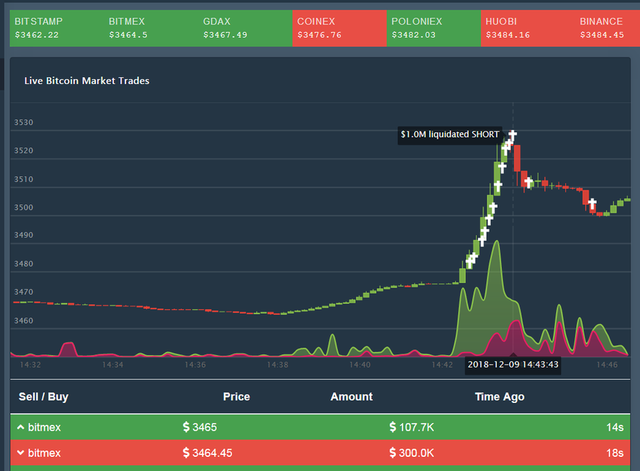Select the $ 107.7K amount cell
This screenshot has width=640, height=471.
click(411, 427)
